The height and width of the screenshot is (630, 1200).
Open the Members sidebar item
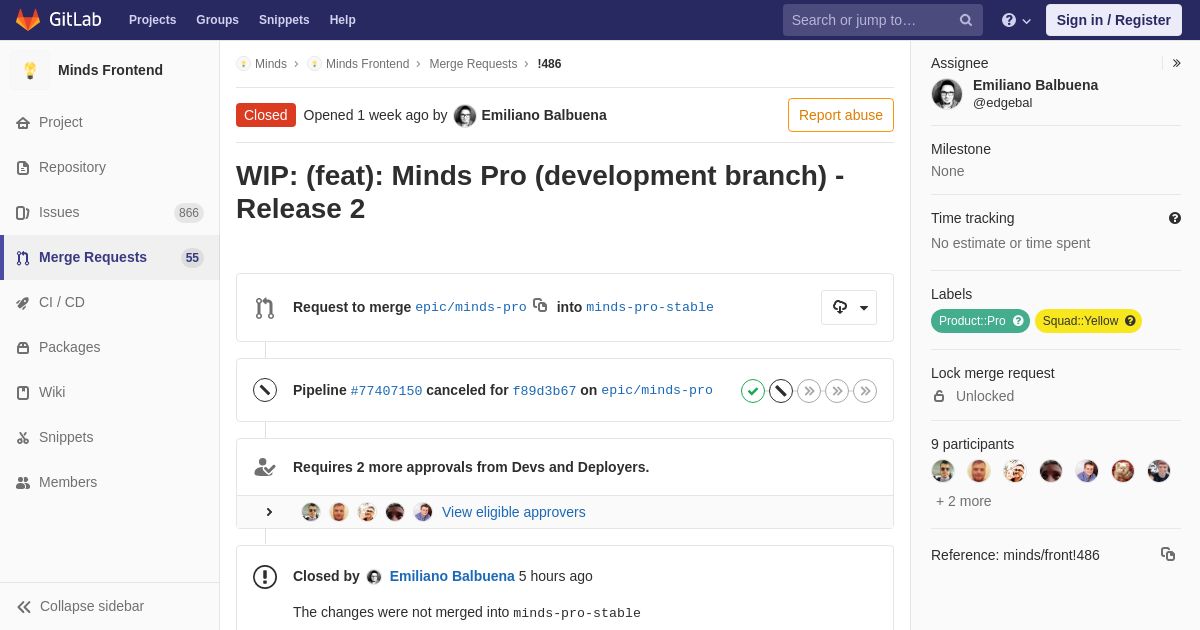pyautogui.click(x=110, y=482)
